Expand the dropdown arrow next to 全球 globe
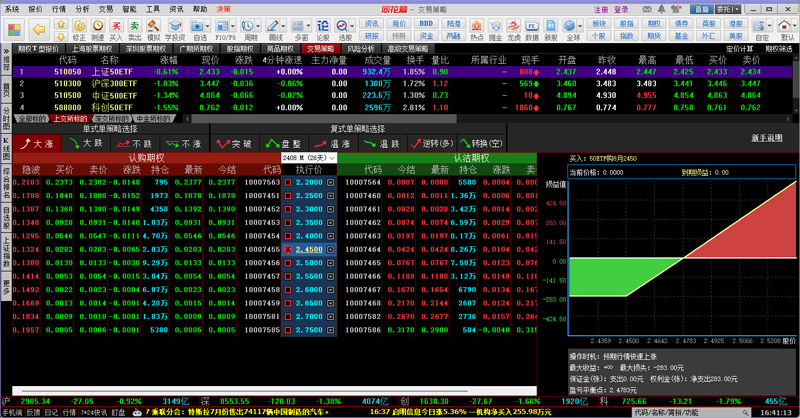 [x=580, y=26]
